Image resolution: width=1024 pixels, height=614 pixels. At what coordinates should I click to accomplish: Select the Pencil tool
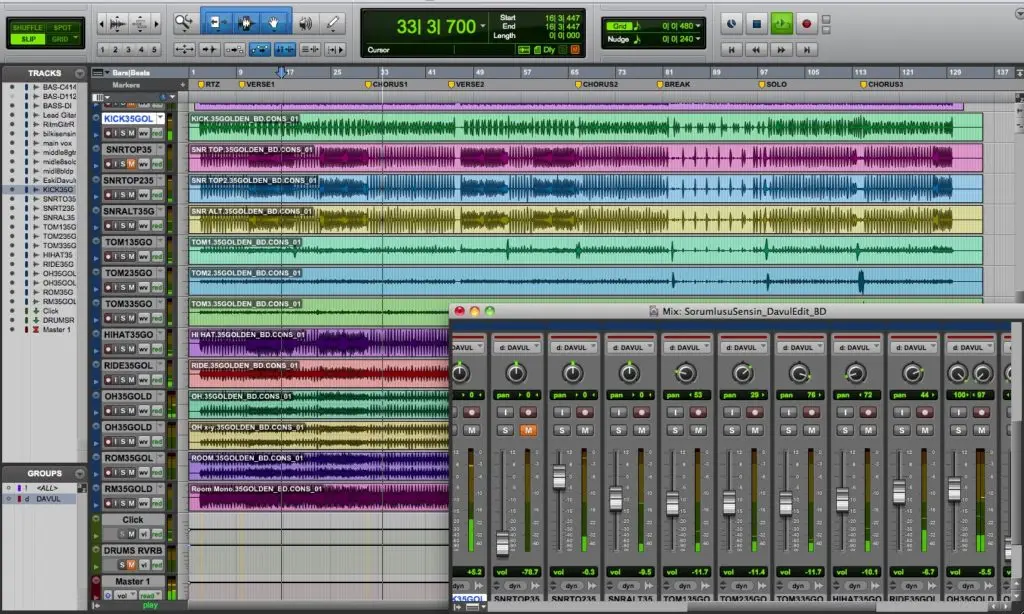[332, 20]
